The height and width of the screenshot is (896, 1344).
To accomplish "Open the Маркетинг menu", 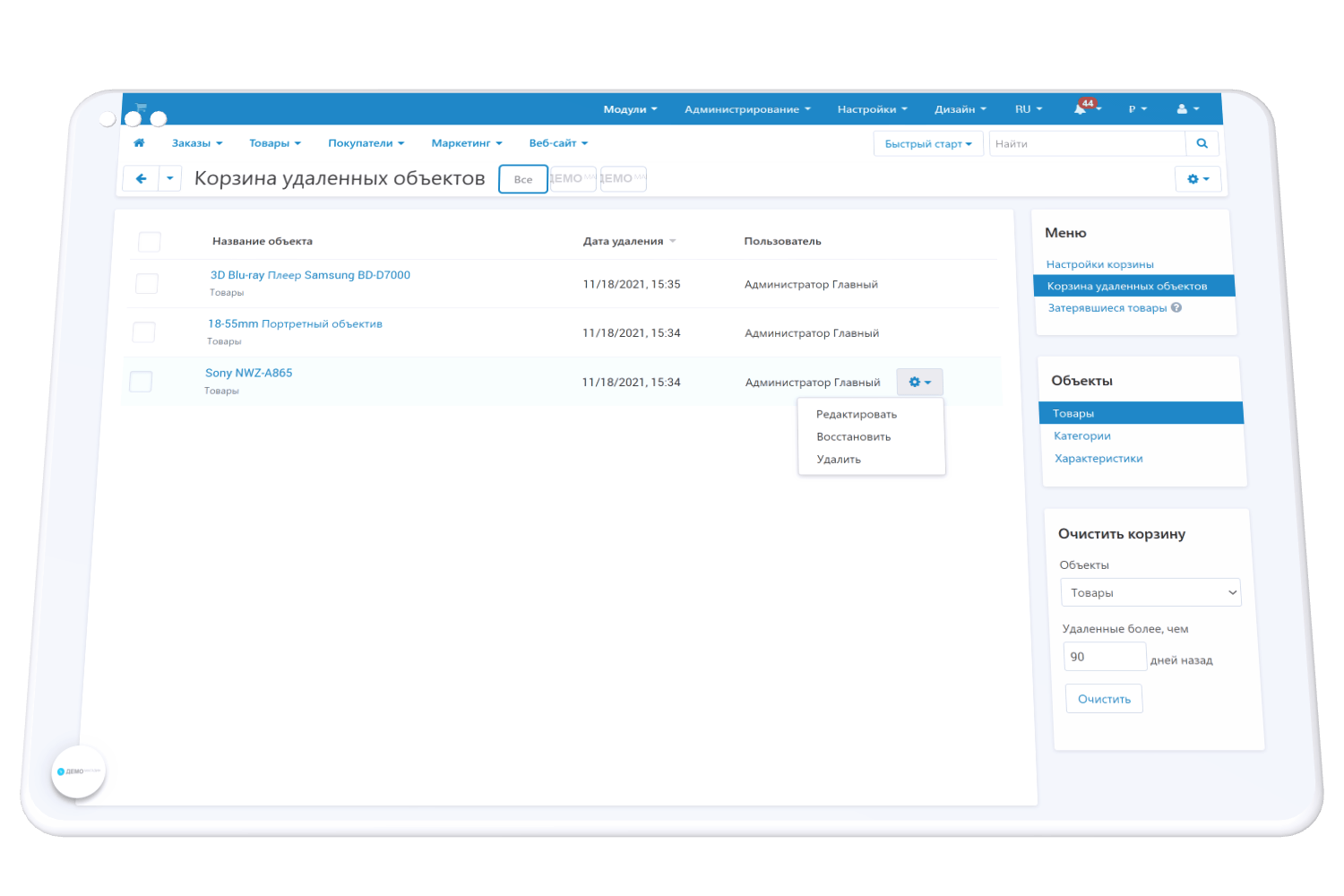I will coord(467,143).
